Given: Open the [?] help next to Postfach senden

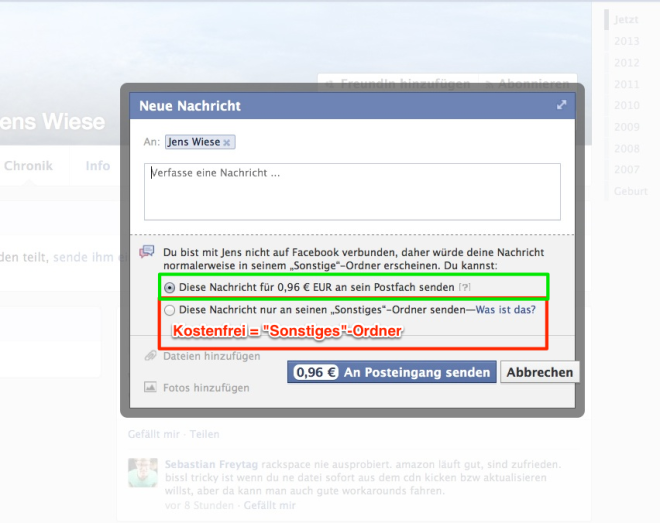Looking at the screenshot, I should (465, 287).
